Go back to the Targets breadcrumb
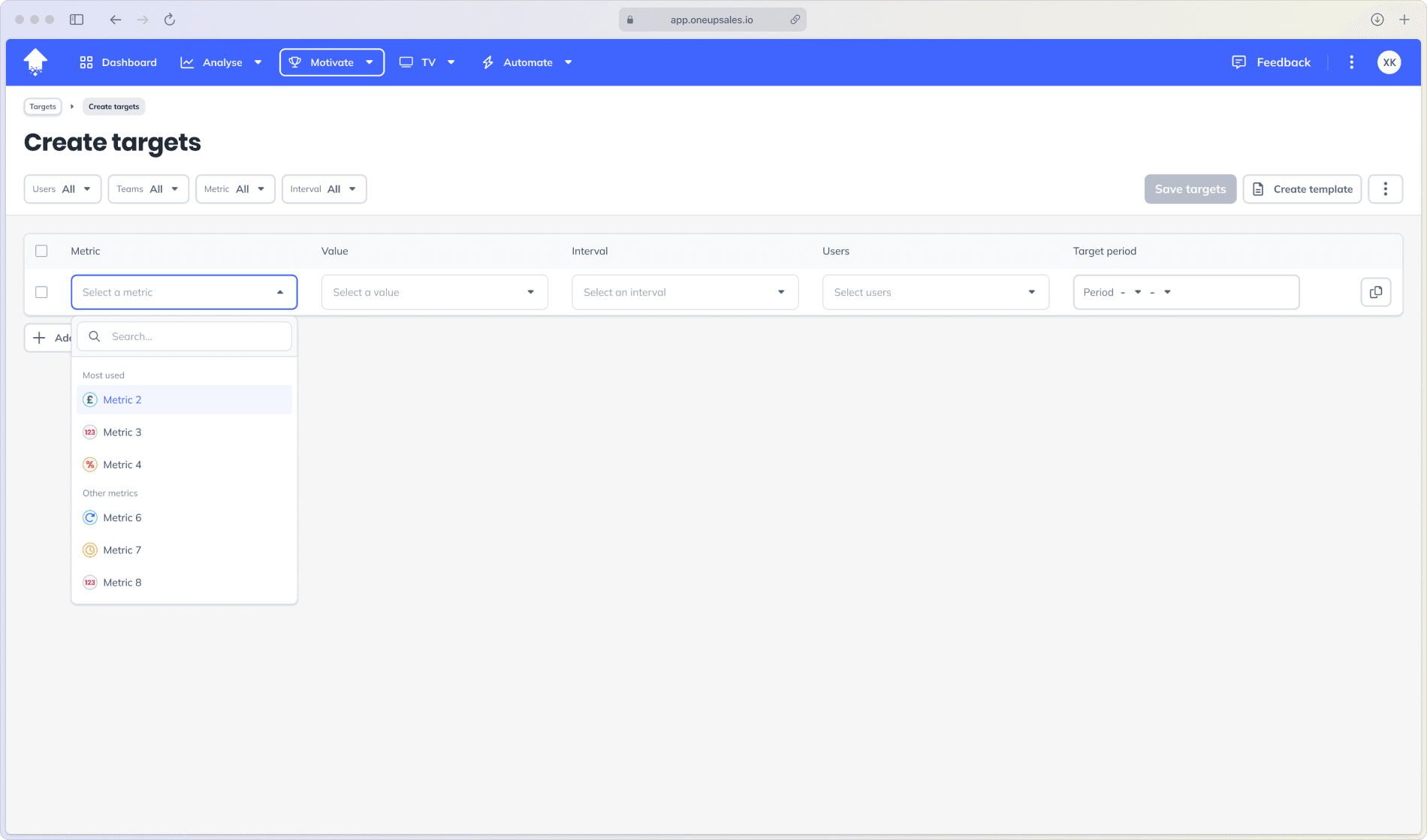1427x840 pixels. pyautogui.click(x=43, y=107)
